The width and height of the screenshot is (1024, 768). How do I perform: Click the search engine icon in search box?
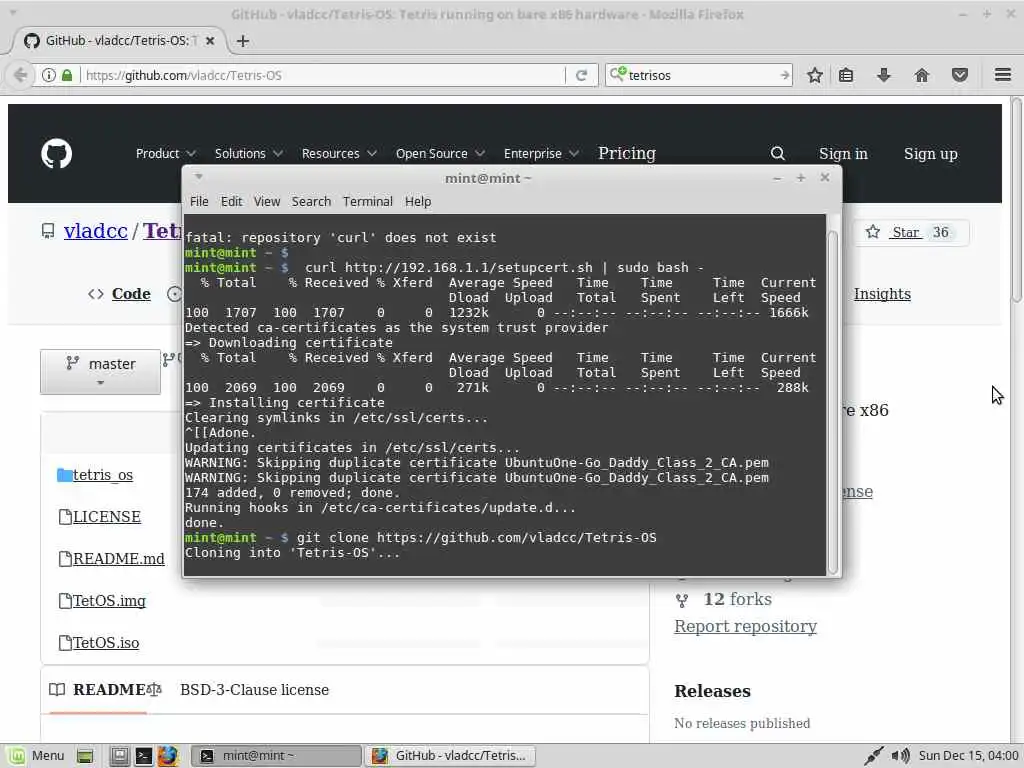(618, 74)
